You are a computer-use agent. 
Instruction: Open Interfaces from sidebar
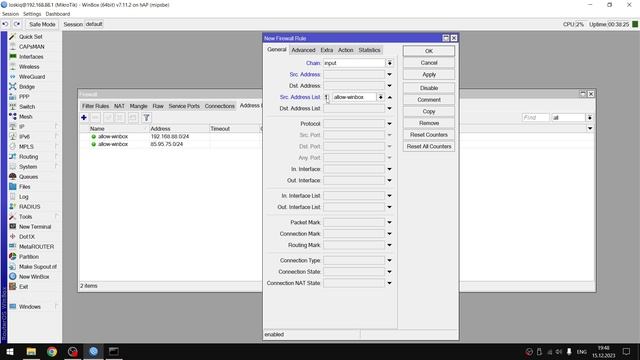(x=31, y=57)
